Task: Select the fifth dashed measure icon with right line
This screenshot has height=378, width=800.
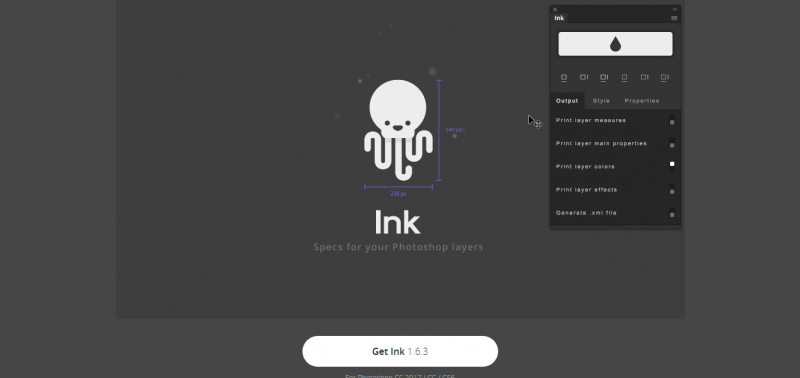Action: pos(644,78)
